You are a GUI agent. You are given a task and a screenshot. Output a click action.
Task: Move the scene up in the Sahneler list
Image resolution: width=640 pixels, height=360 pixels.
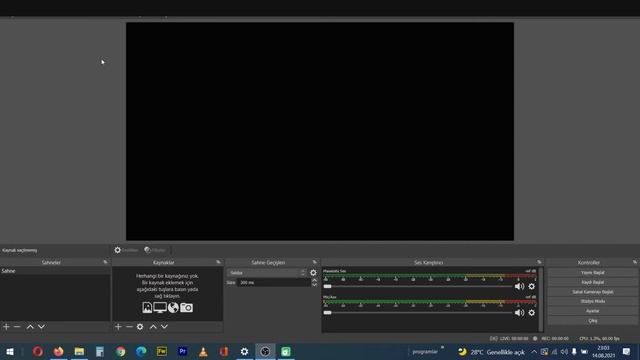tap(30, 327)
